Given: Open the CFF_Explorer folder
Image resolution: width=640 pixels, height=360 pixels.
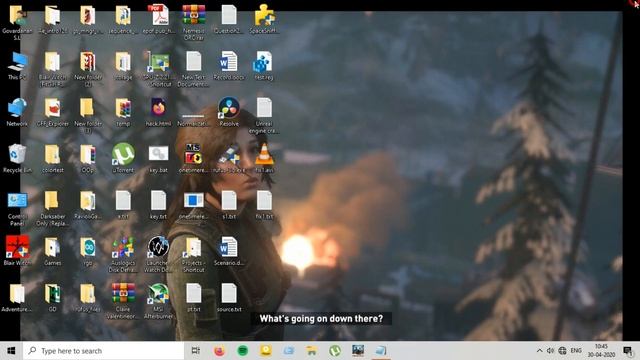Looking at the screenshot, I should (52, 112).
